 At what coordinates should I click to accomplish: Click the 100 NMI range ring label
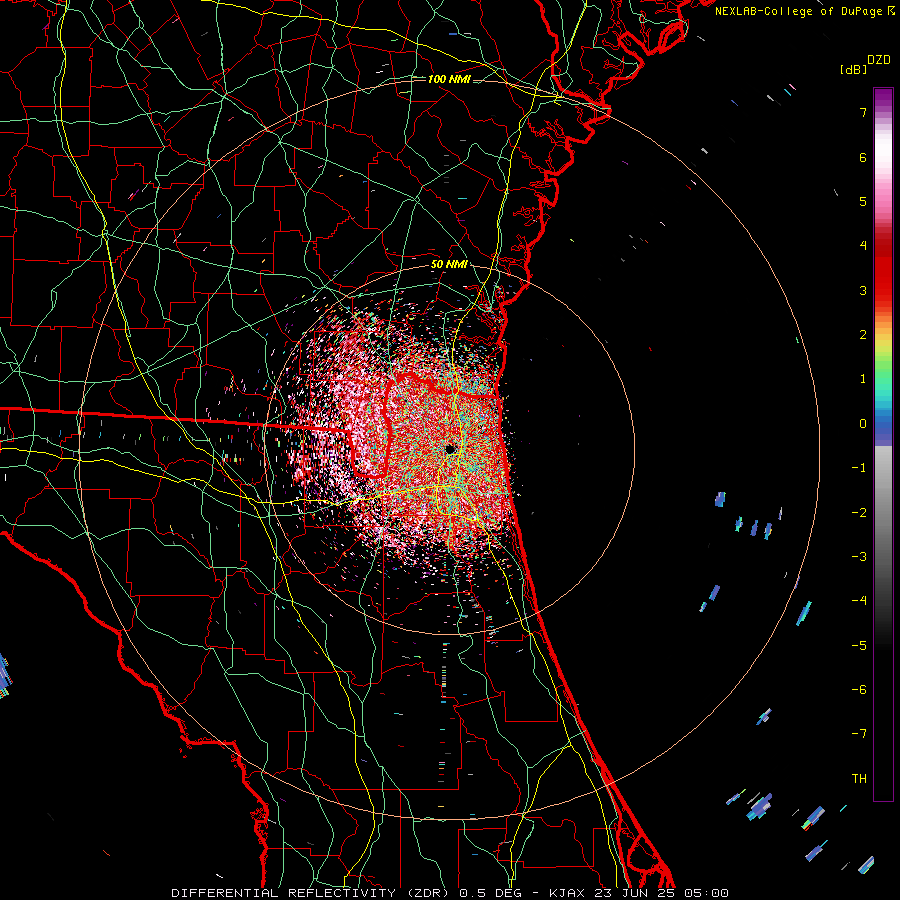tap(449, 79)
